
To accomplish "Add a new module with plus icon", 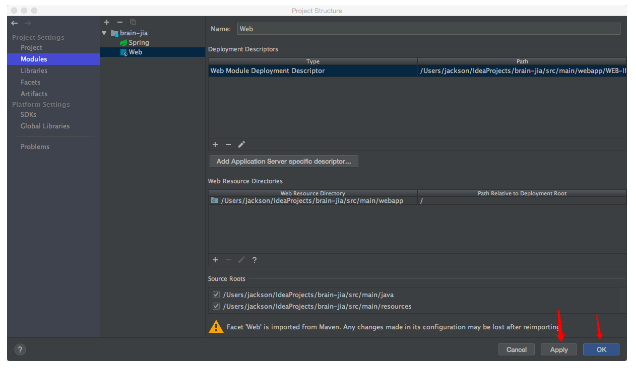I will (x=107, y=22).
